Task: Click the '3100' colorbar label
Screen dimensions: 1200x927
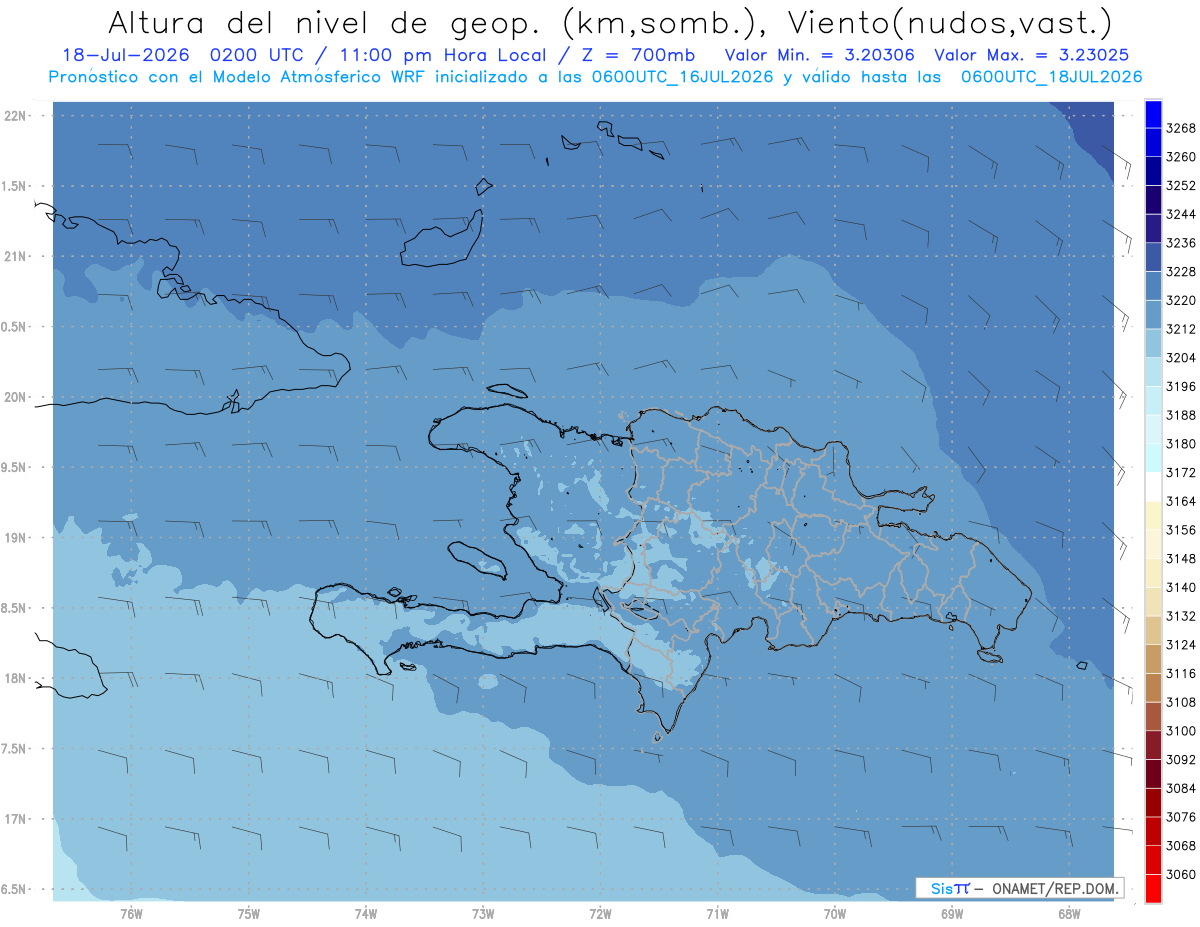Action: pyautogui.click(x=1180, y=731)
